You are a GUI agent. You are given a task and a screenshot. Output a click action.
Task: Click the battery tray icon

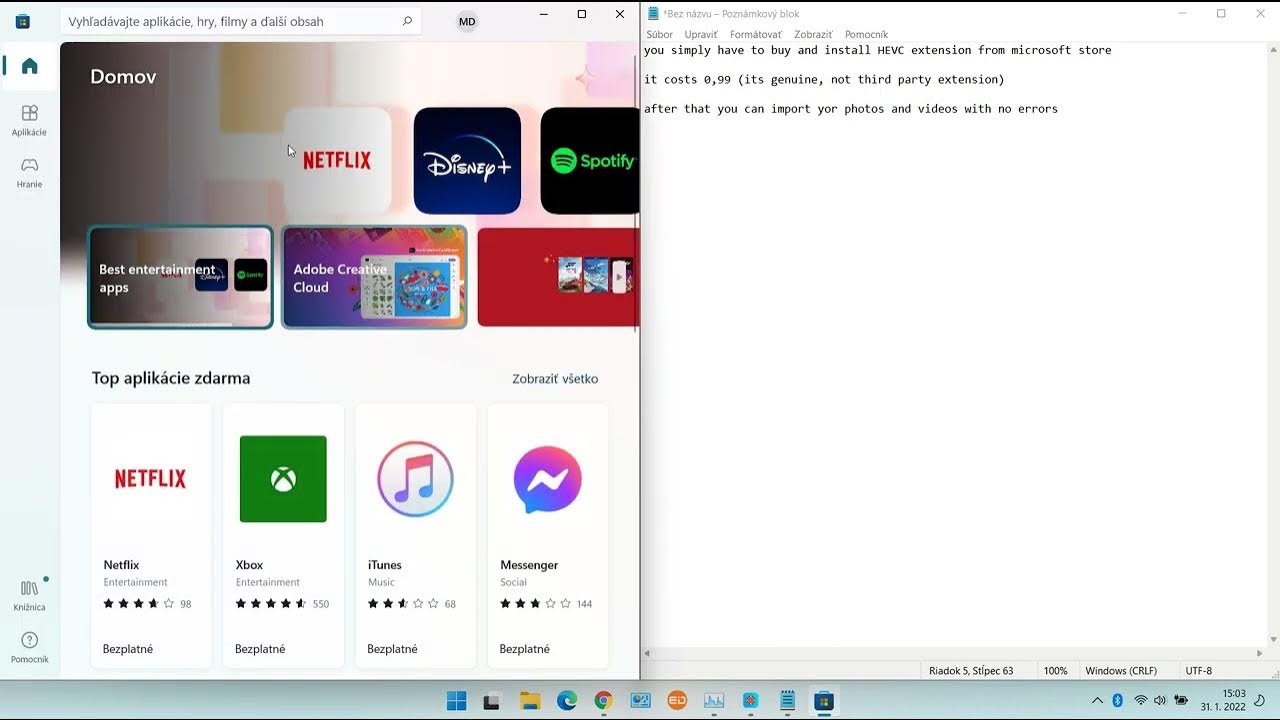1181,700
